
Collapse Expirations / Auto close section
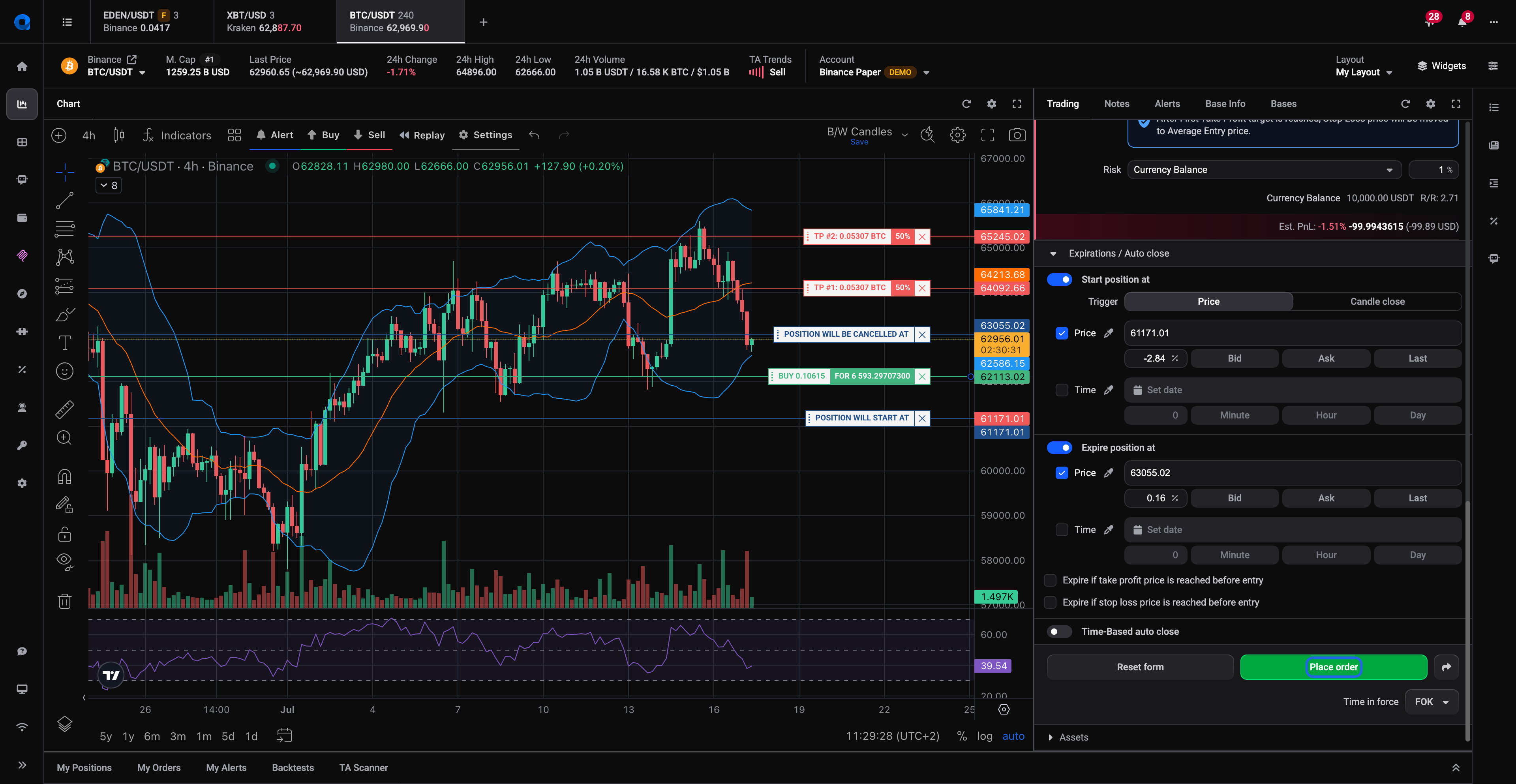(x=1053, y=254)
